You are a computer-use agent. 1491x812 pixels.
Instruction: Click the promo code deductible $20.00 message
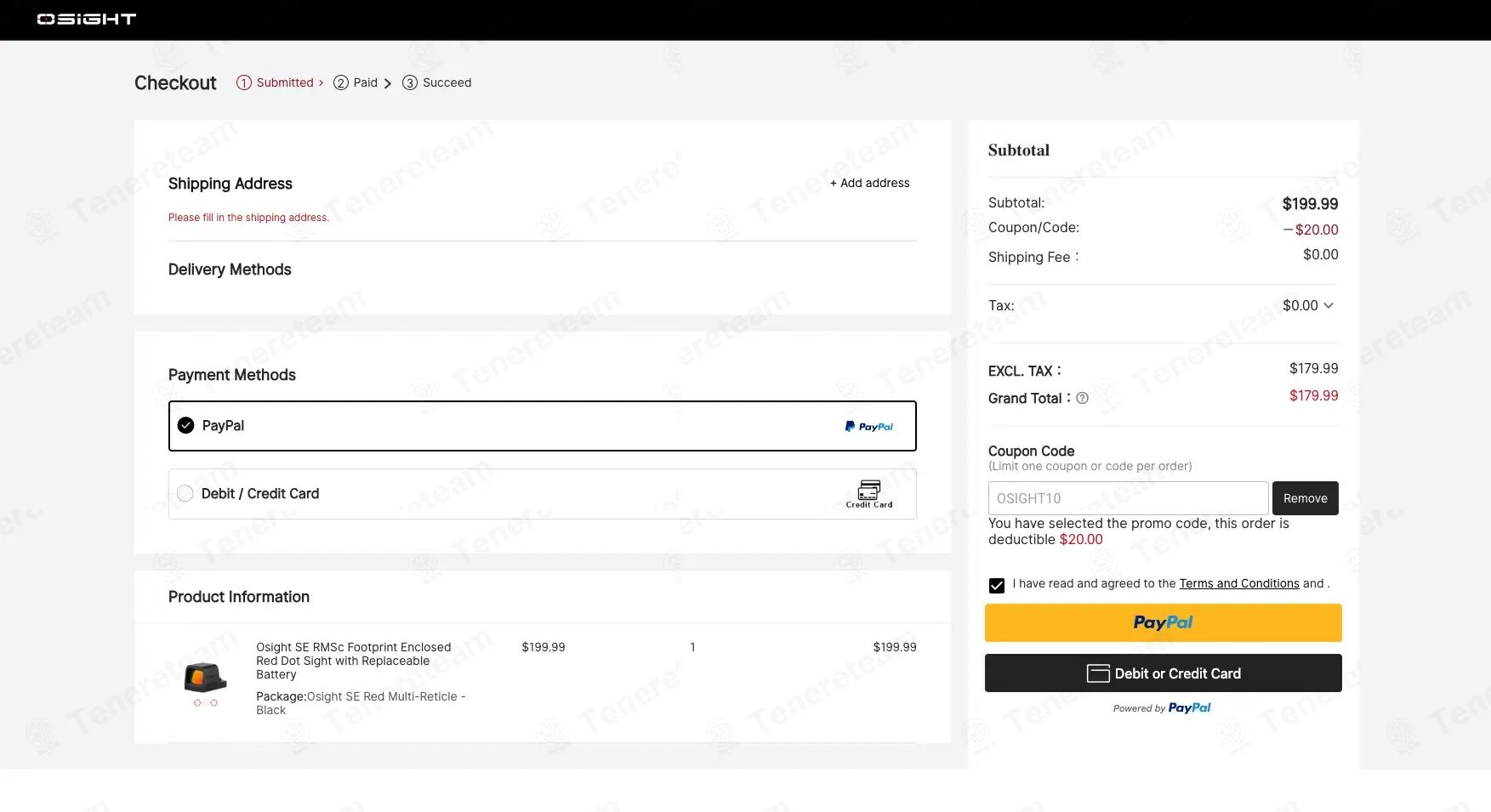pos(1139,531)
